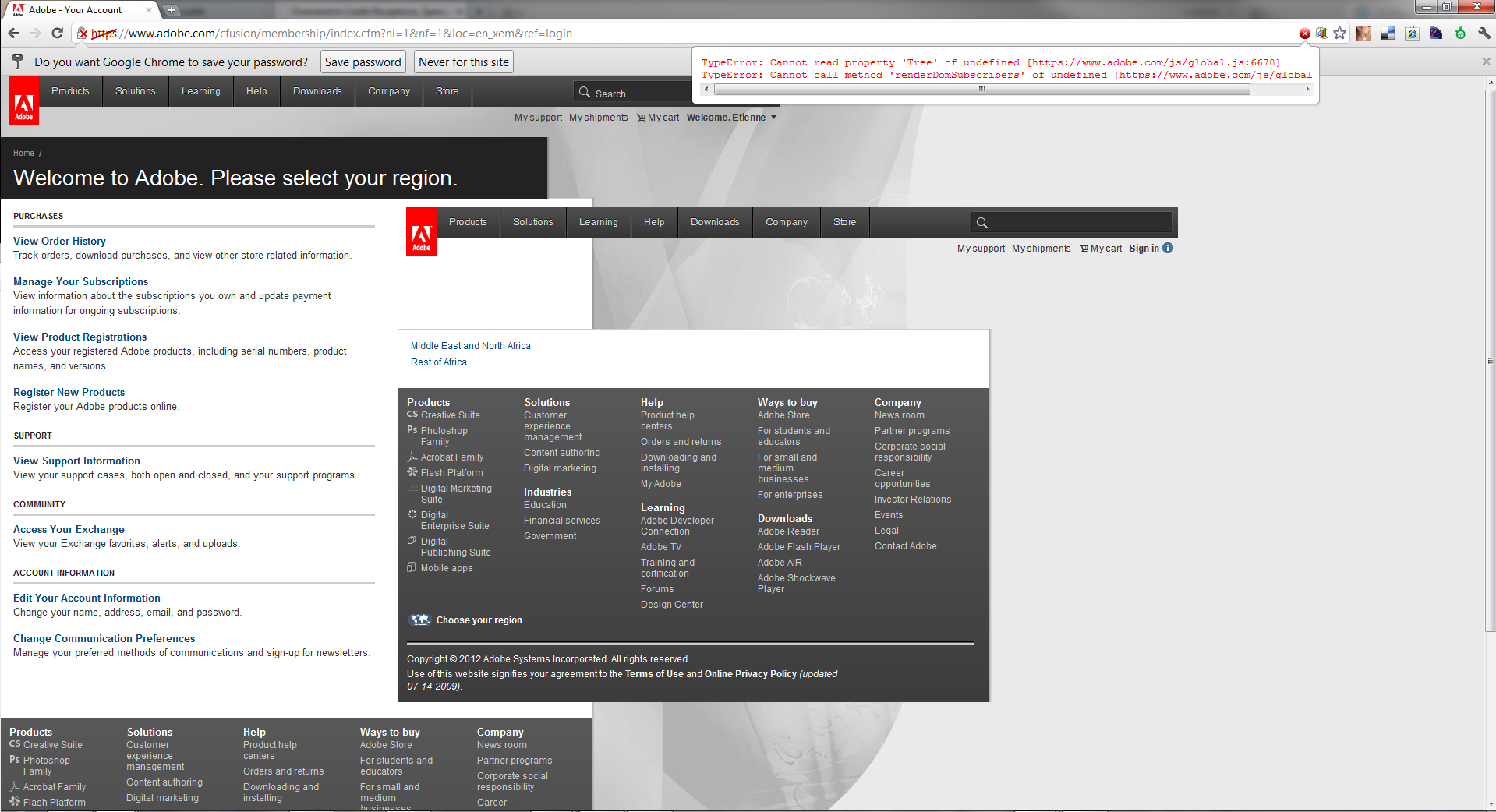Click the scroll left arrow in error popup
Image resolution: width=1496 pixels, height=812 pixels.
click(x=706, y=90)
